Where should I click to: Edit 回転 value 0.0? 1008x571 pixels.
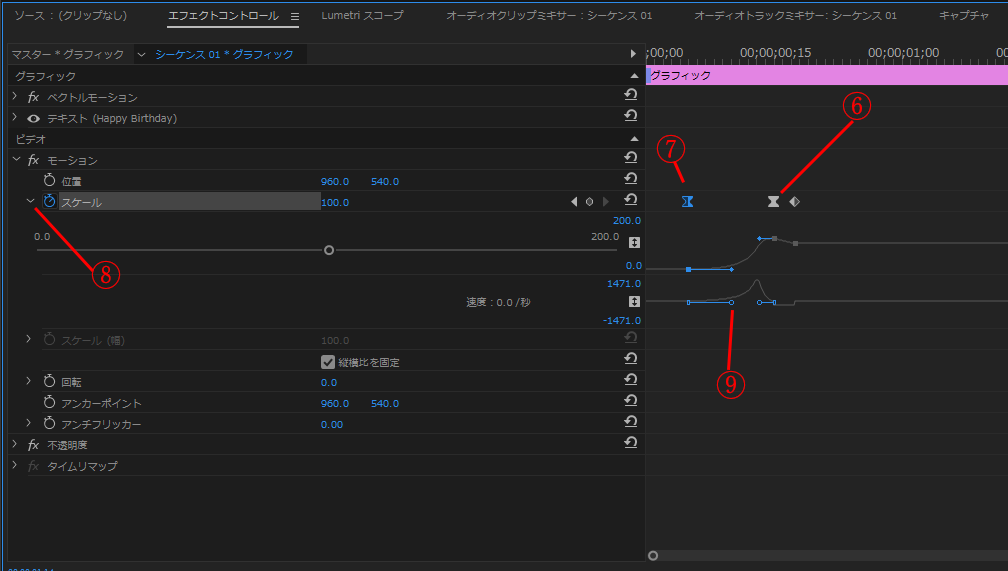point(329,383)
